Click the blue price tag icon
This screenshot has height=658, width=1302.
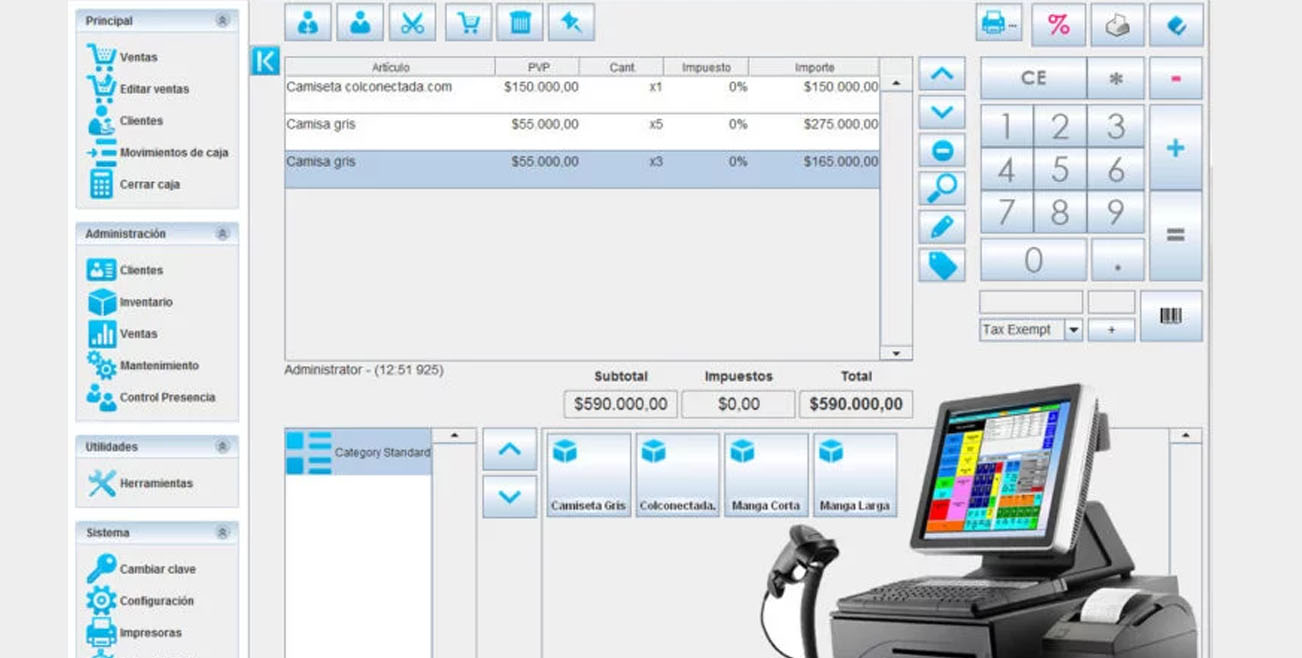[942, 265]
